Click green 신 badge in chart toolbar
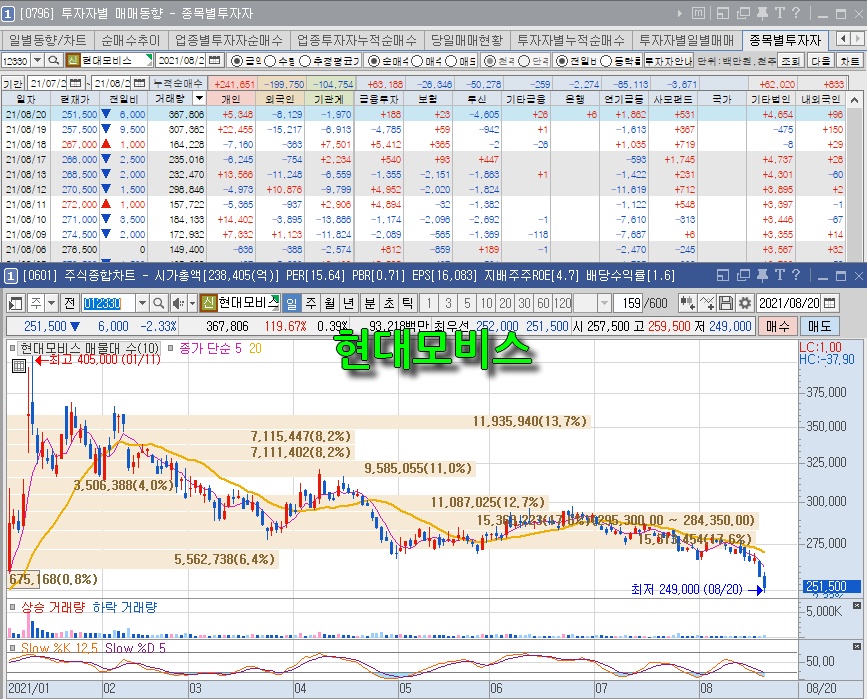Screen dimensions: 867x699 207,303
